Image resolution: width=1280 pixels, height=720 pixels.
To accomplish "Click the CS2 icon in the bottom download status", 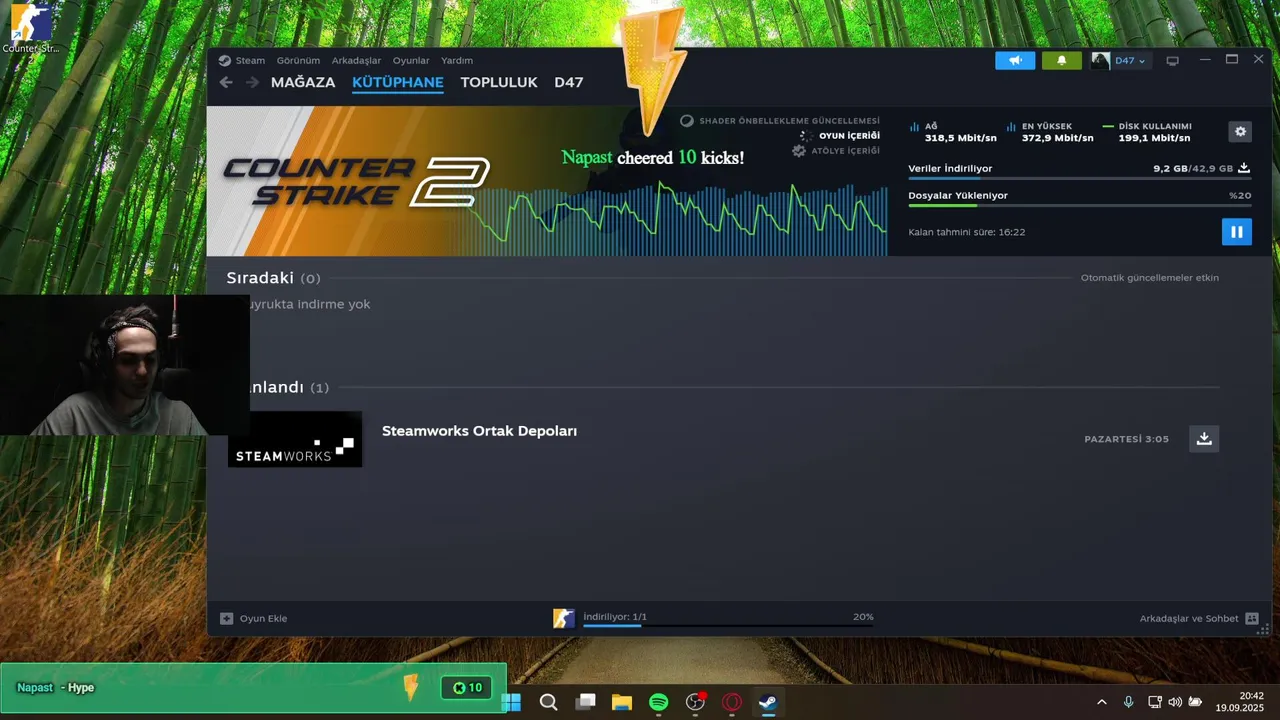I will pyautogui.click(x=564, y=618).
